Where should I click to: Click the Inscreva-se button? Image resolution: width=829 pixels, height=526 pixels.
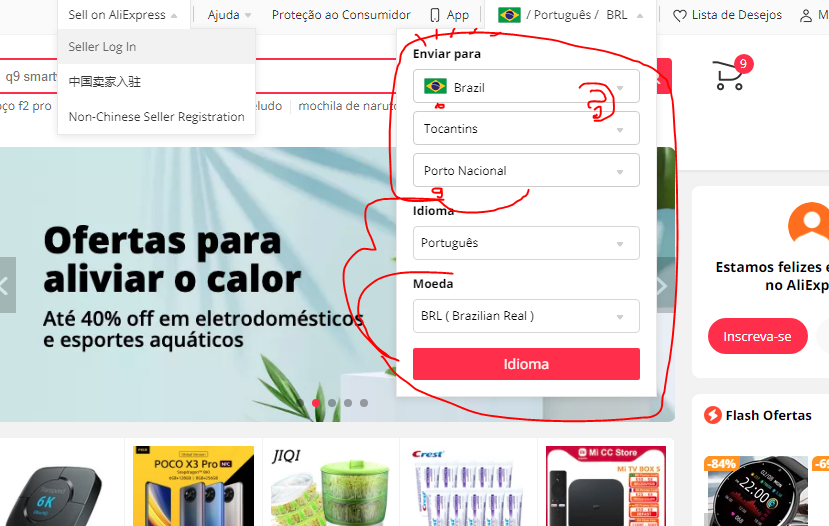pos(757,336)
